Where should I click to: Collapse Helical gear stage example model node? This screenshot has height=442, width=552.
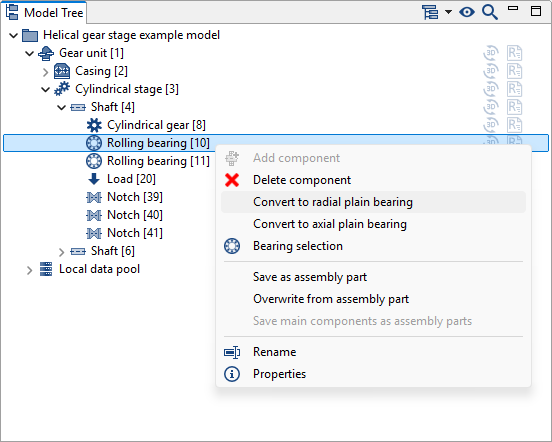(x=13, y=35)
